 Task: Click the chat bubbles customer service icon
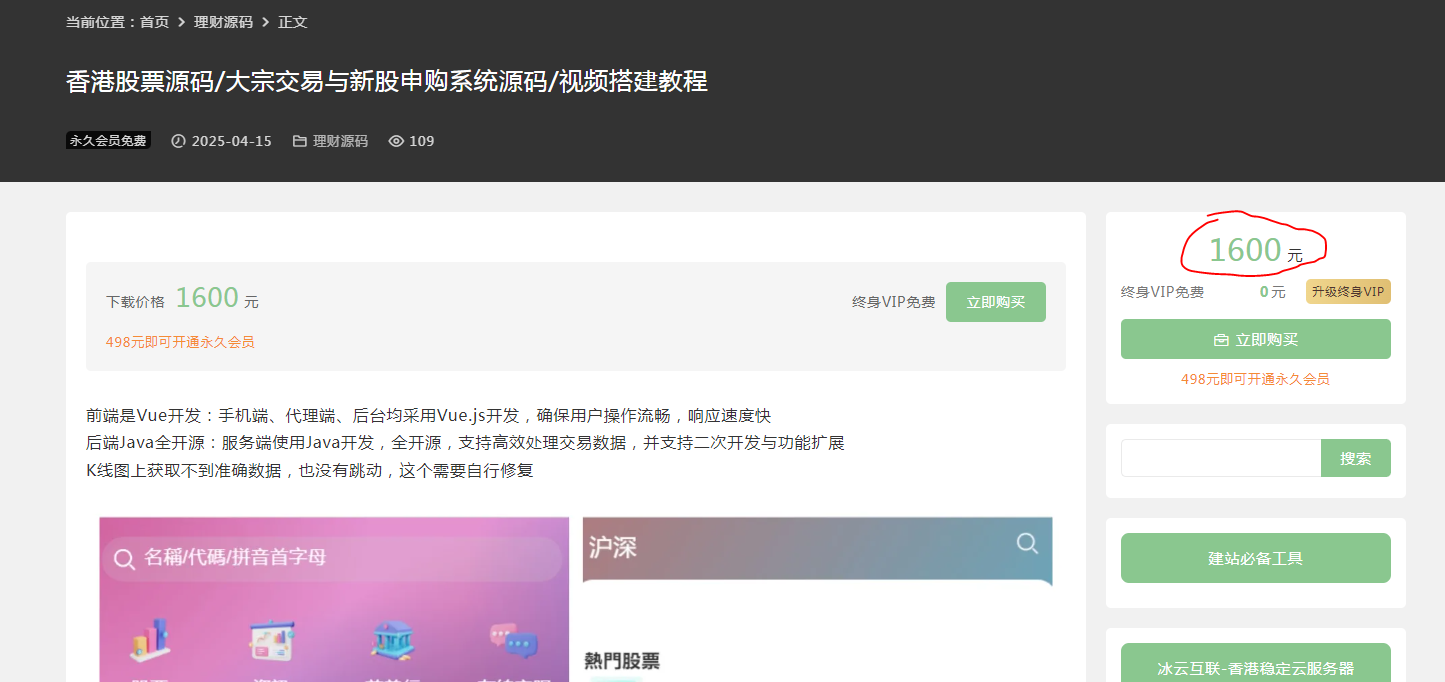tap(514, 641)
